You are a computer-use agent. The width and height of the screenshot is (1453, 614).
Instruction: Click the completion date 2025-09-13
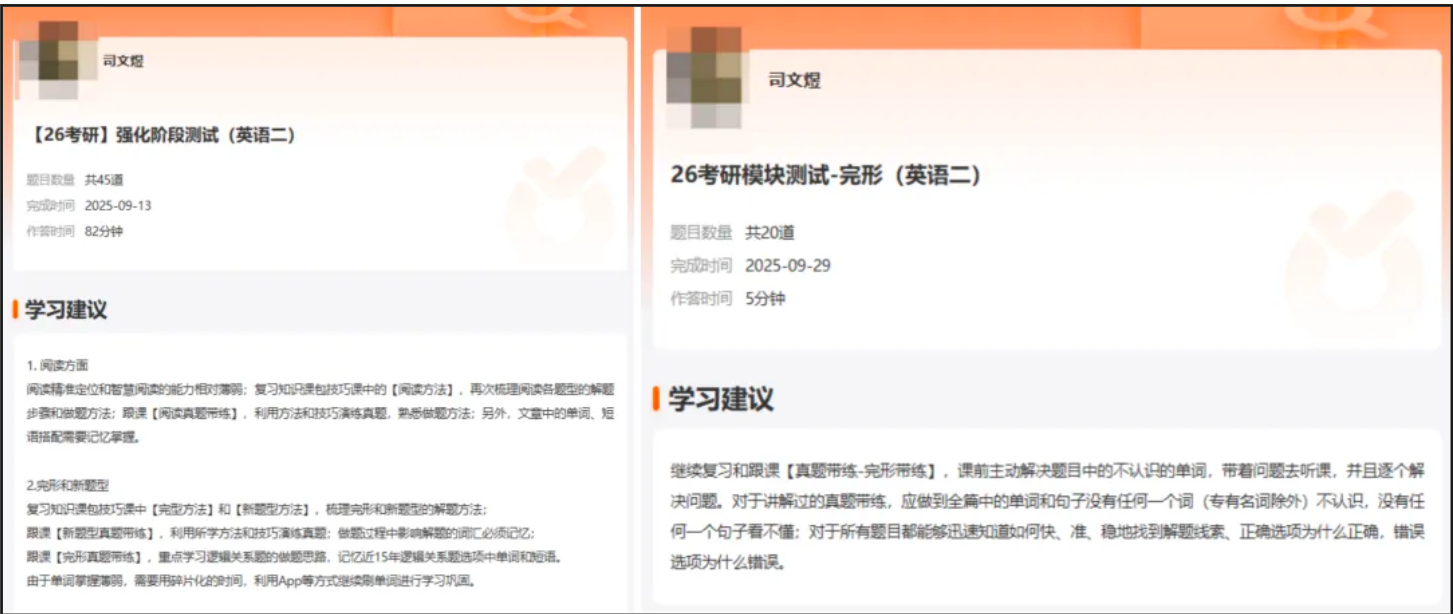point(118,206)
